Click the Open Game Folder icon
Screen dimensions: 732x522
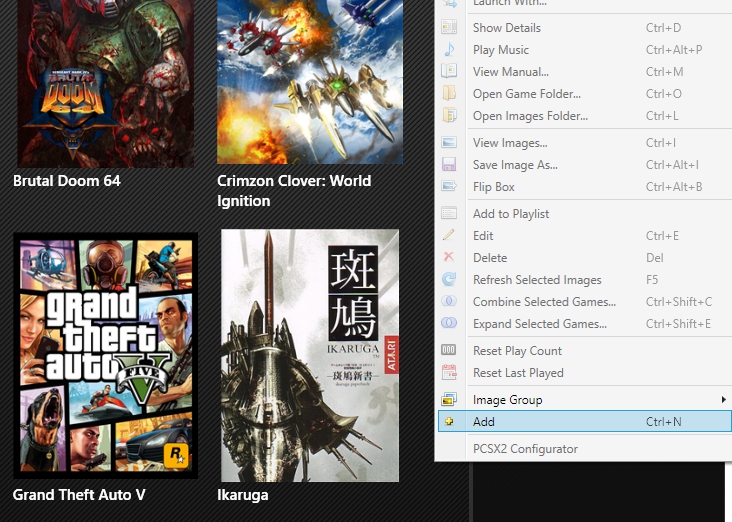point(449,93)
